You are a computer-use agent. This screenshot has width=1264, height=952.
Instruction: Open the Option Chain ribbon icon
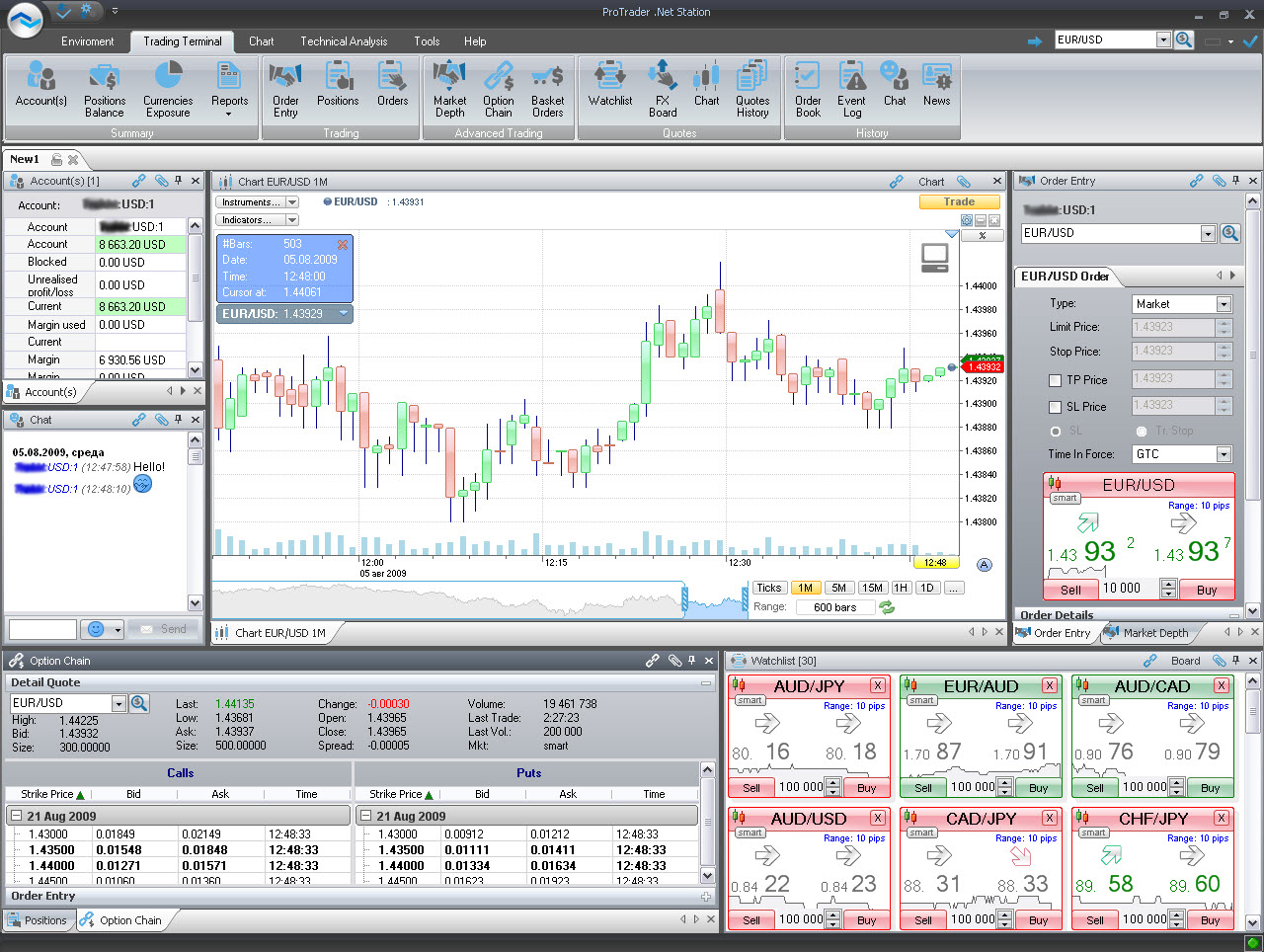click(x=499, y=90)
